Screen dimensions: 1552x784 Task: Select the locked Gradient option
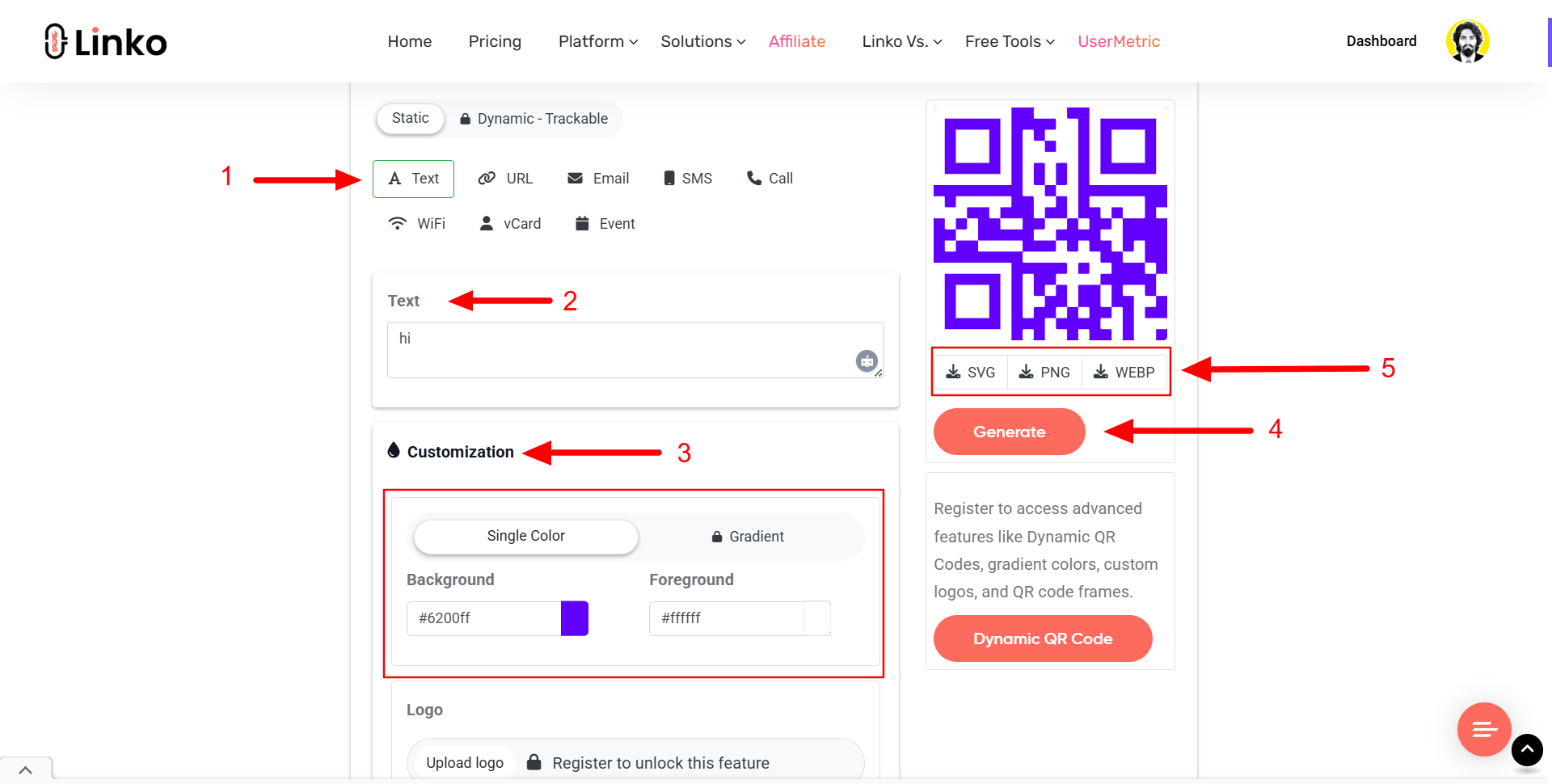point(748,537)
